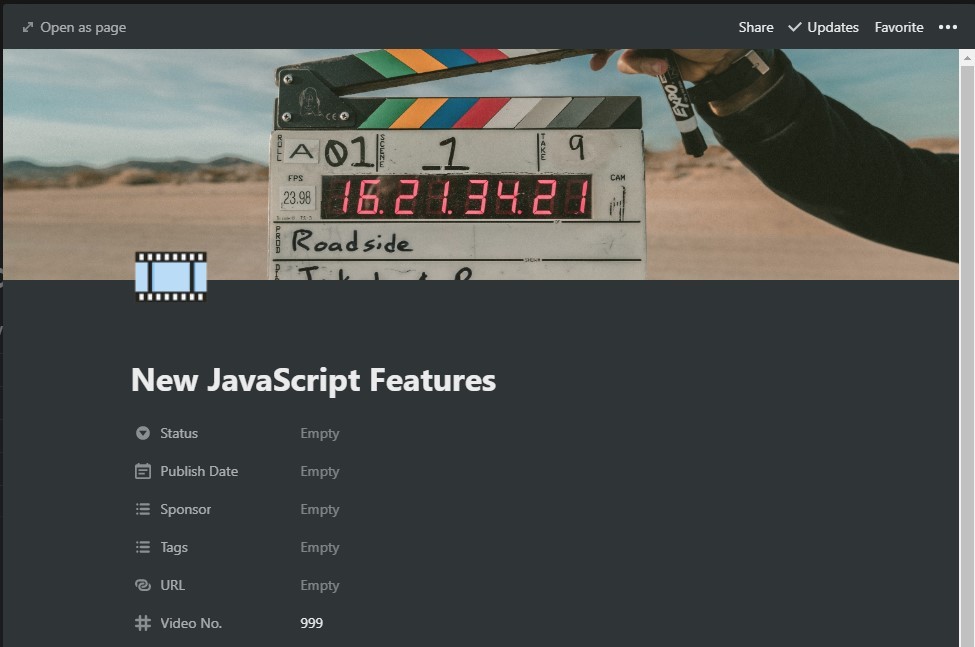Screen dimensions: 975x647
Task: Click the Status property icon
Action: coord(141,433)
